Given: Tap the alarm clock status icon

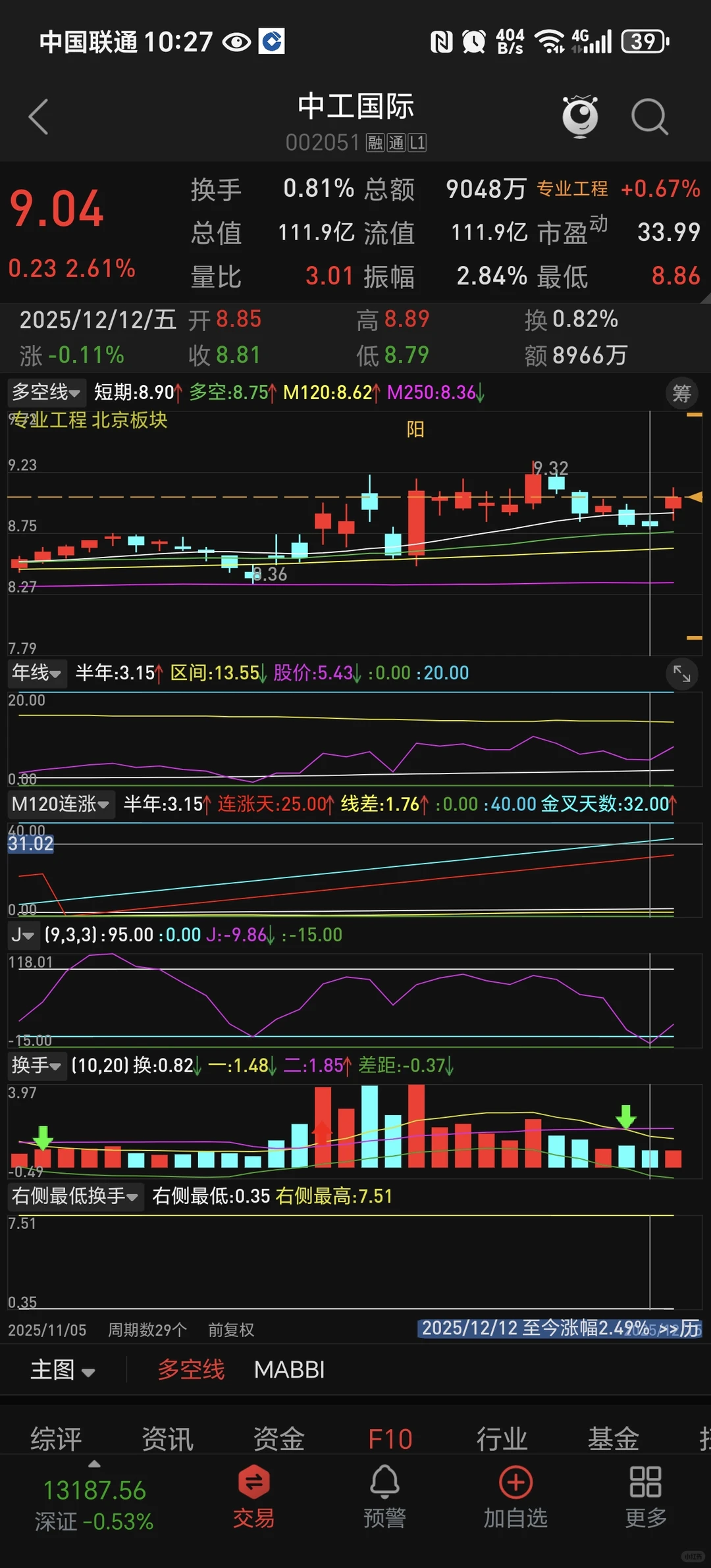Looking at the screenshot, I should [x=474, y=42].
